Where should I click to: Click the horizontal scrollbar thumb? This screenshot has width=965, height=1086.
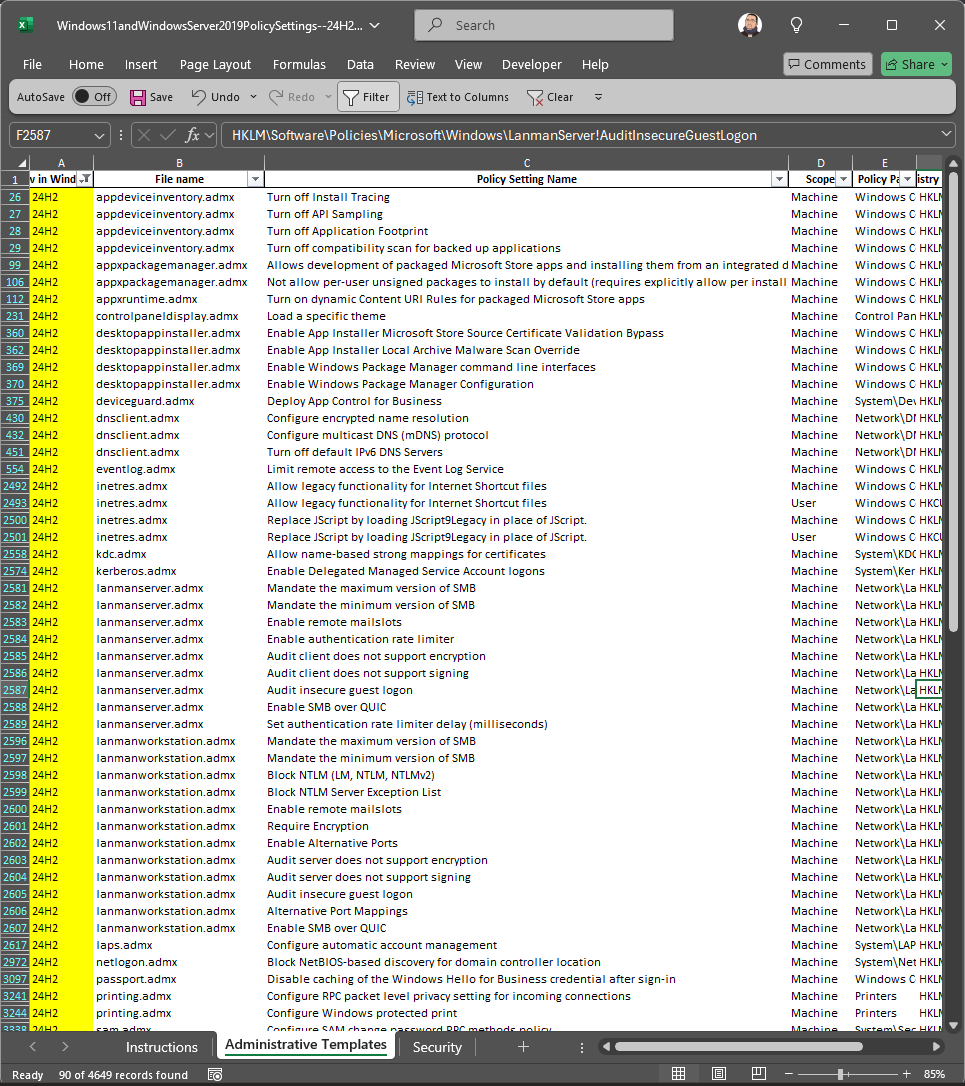click(x=738, y=1047)
